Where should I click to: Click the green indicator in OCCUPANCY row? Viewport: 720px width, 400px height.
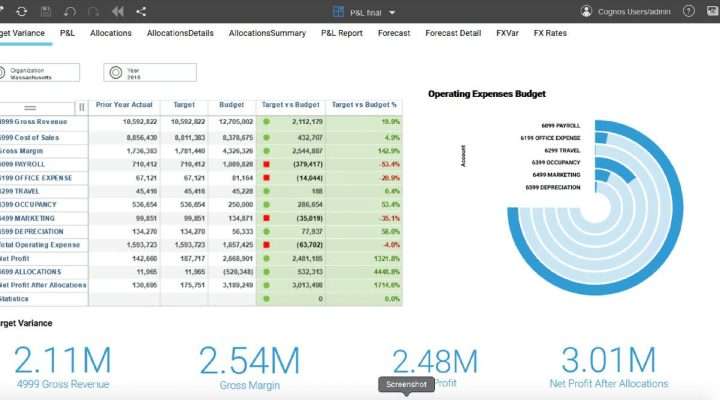click(266, 205)
